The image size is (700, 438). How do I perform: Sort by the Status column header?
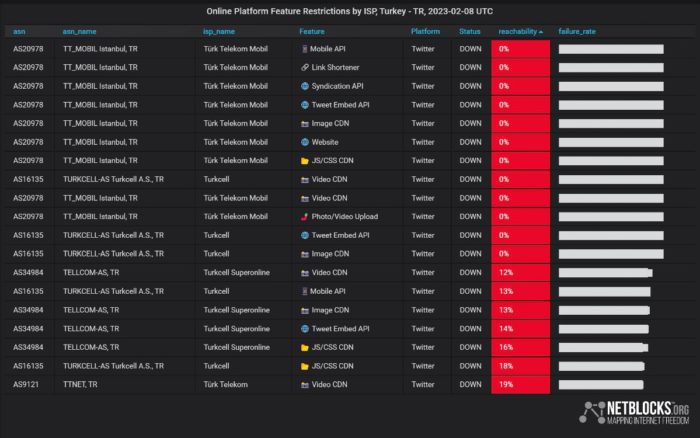pyautogui.click(x=470, y=31)
